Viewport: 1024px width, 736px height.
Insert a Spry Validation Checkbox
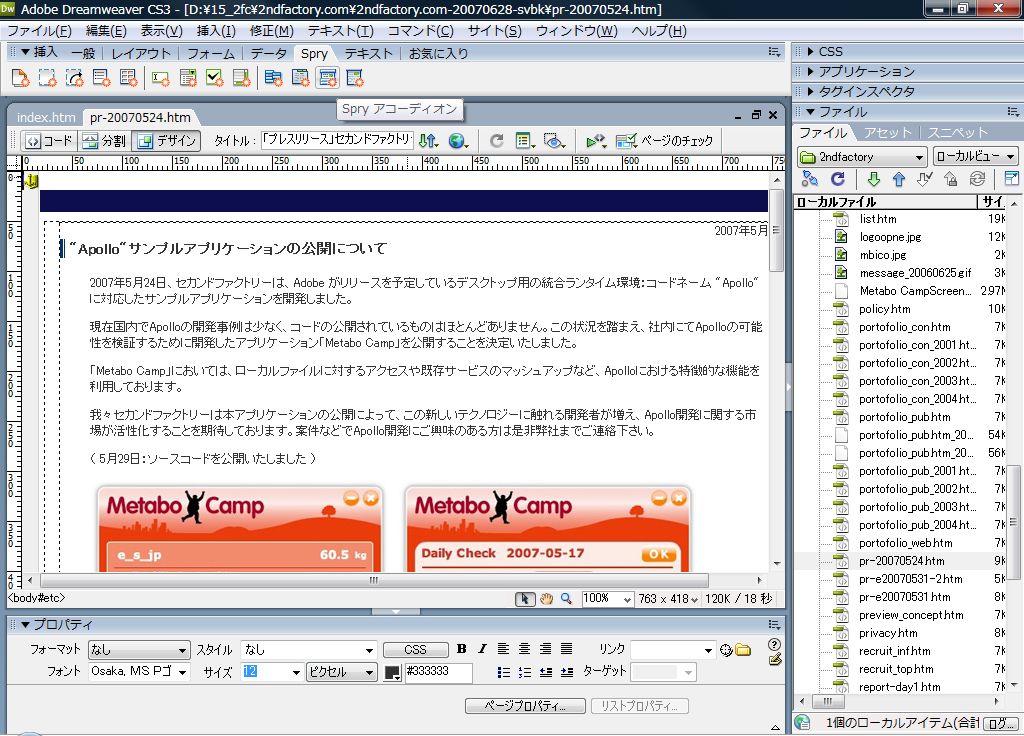pyautogui.click(x=215, y=78)
